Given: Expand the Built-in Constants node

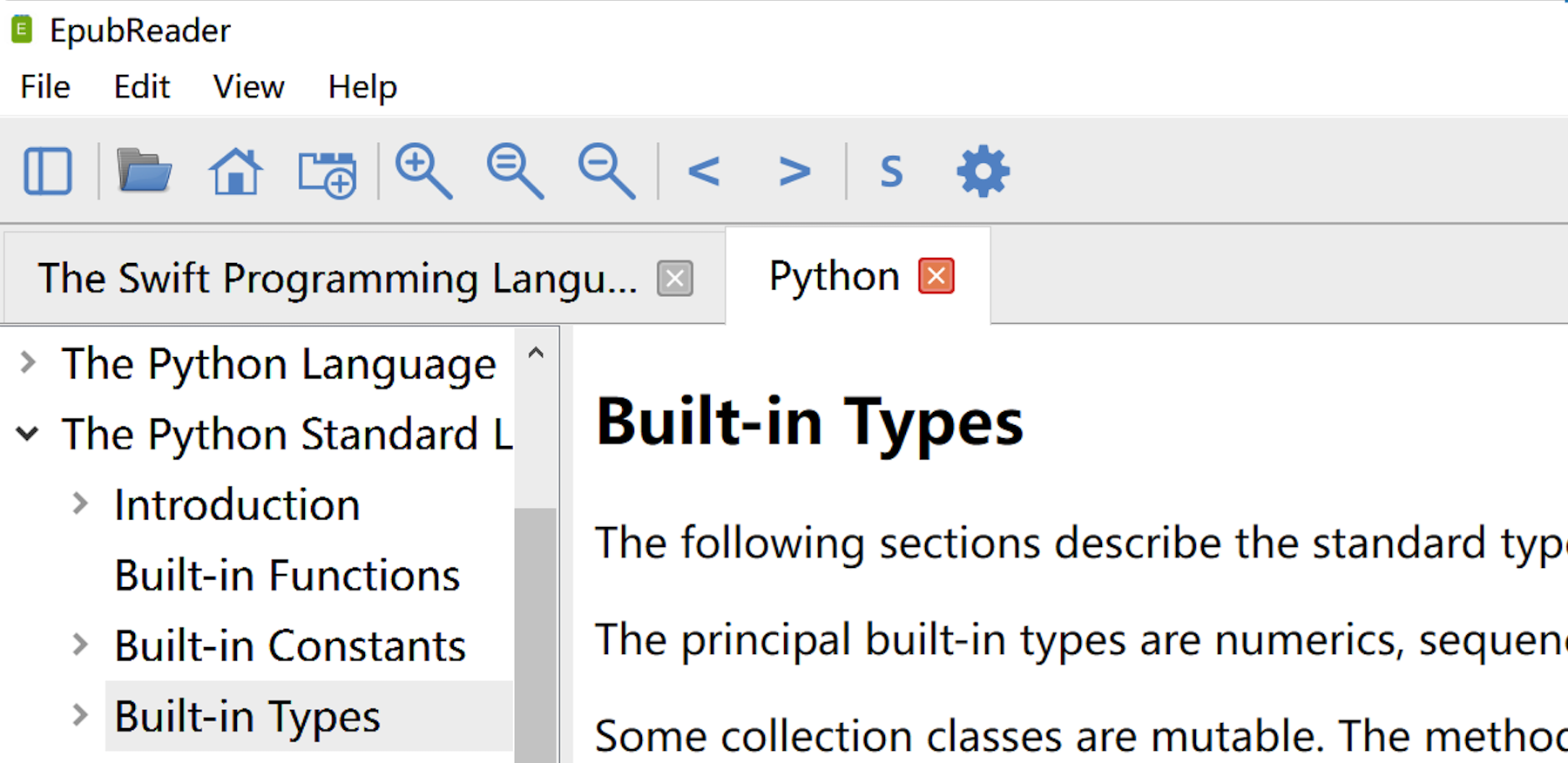Looking at the screenshot, I should click(80, 645).
